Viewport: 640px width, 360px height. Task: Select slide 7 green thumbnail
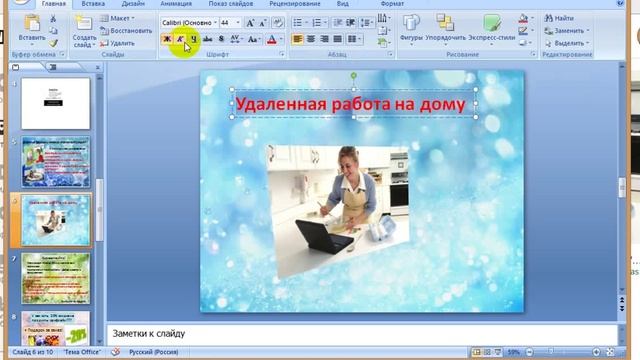(56, 278)
